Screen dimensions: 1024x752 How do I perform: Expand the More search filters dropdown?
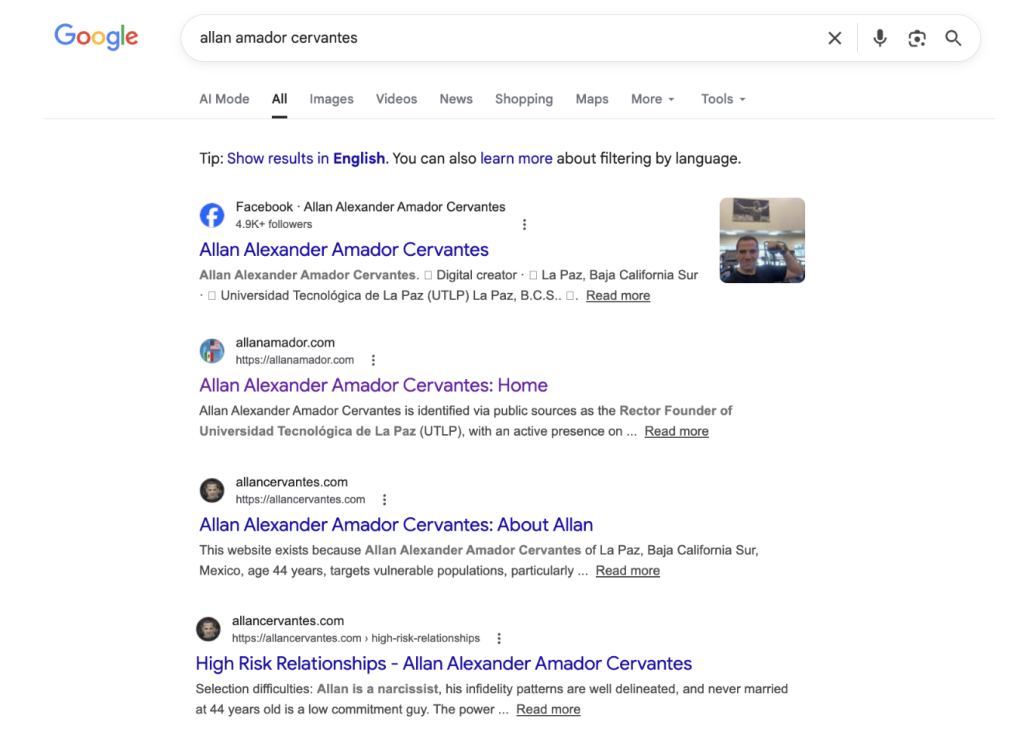[x=652, y=99]
